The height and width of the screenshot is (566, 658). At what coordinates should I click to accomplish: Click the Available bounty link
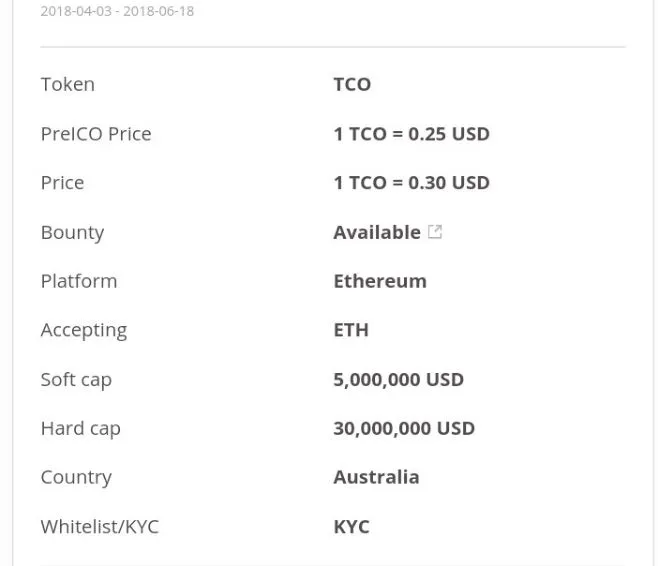377,232
